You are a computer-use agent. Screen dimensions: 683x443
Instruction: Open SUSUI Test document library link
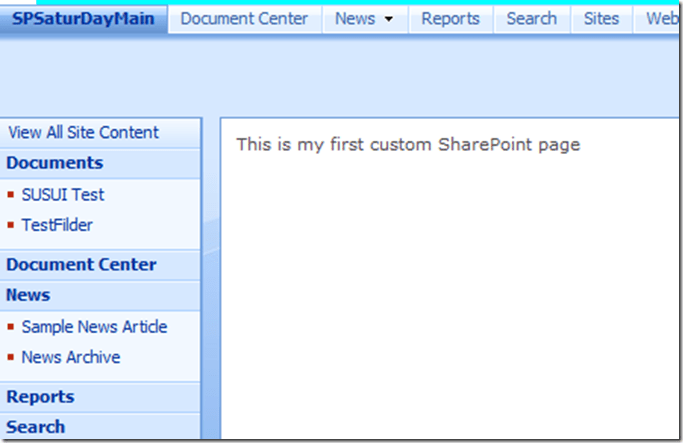(x=63, y=195)
